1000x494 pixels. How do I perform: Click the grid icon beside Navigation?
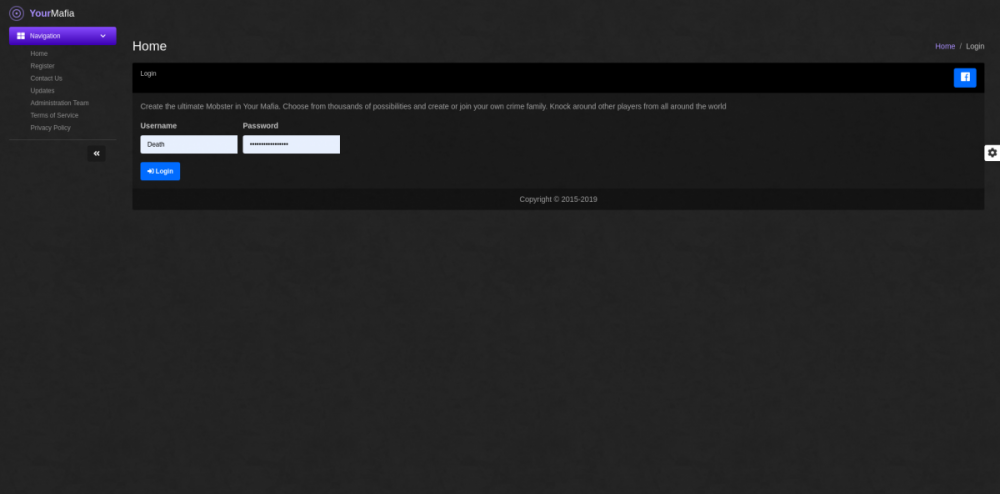[x=21, y=36]
